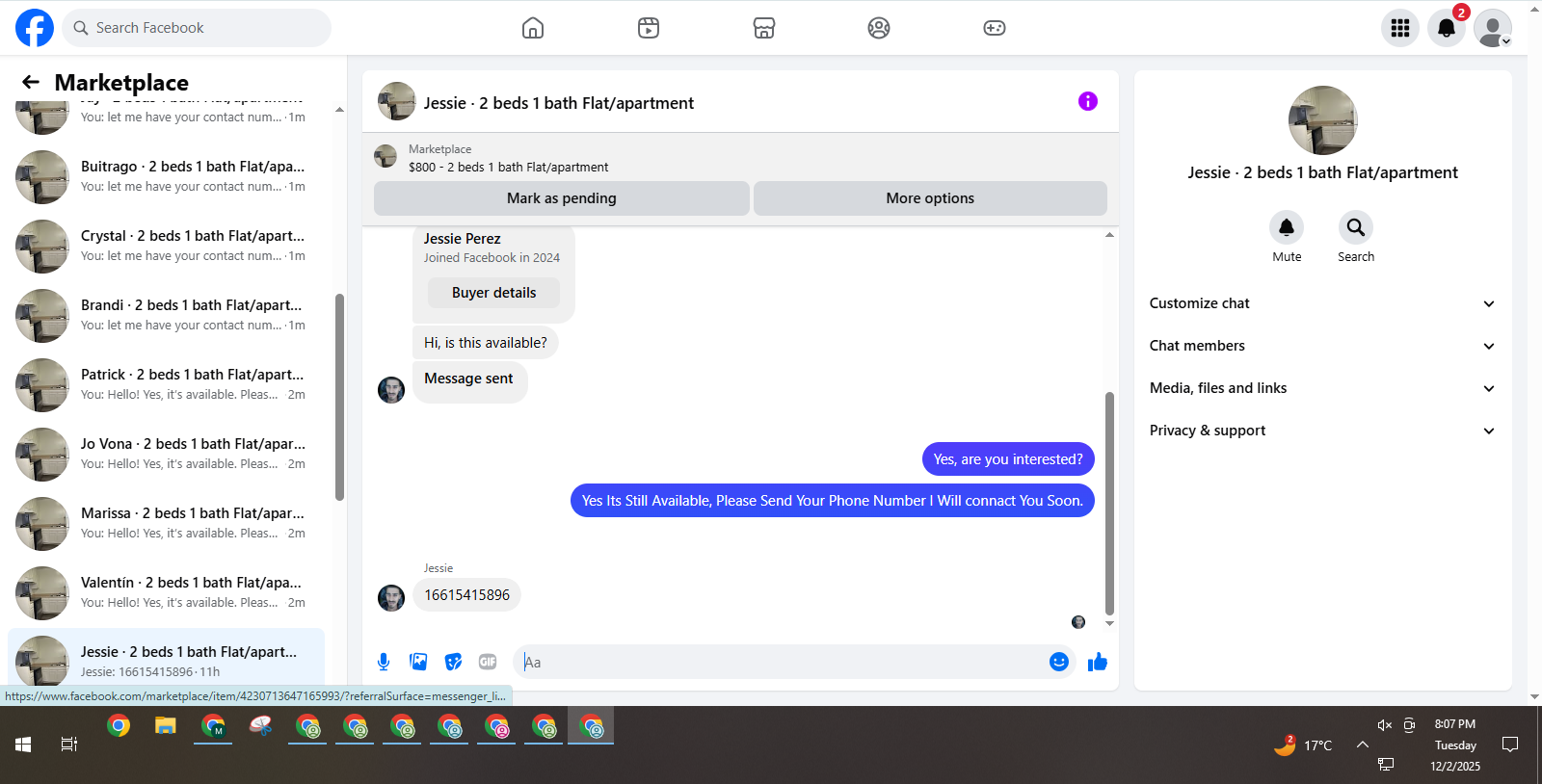The height and width of the screenshot is (784, 1542).
Task: Click the 'Hi, is this available?' message
Action: pyautogui.click(x=486, y=343)
